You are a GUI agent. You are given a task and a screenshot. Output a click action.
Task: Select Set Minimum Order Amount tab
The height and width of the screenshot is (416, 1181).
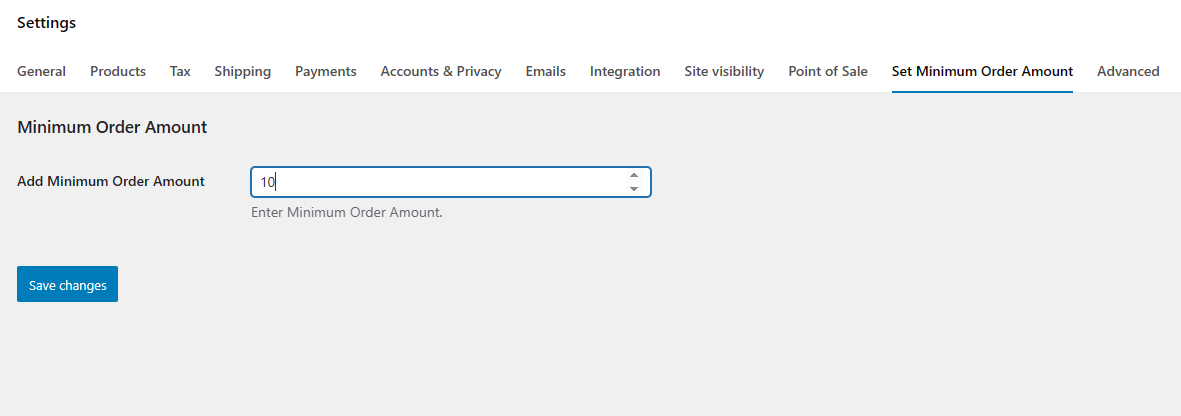point(982,71)
